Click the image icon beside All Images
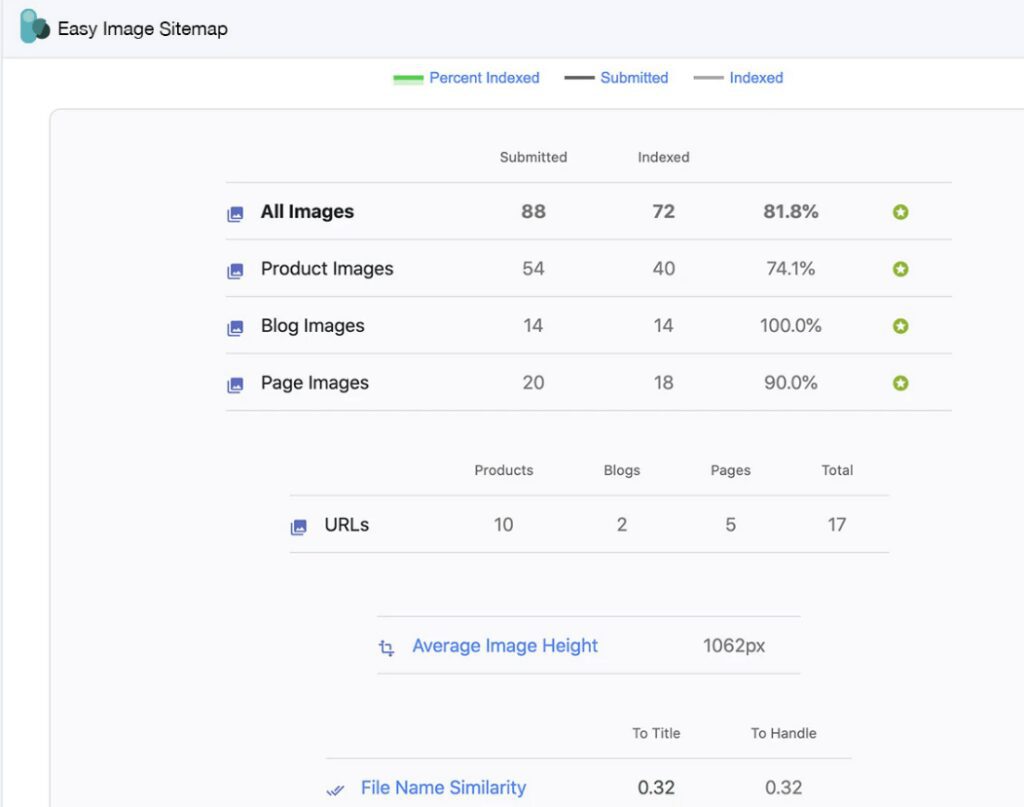 point(238,212)
